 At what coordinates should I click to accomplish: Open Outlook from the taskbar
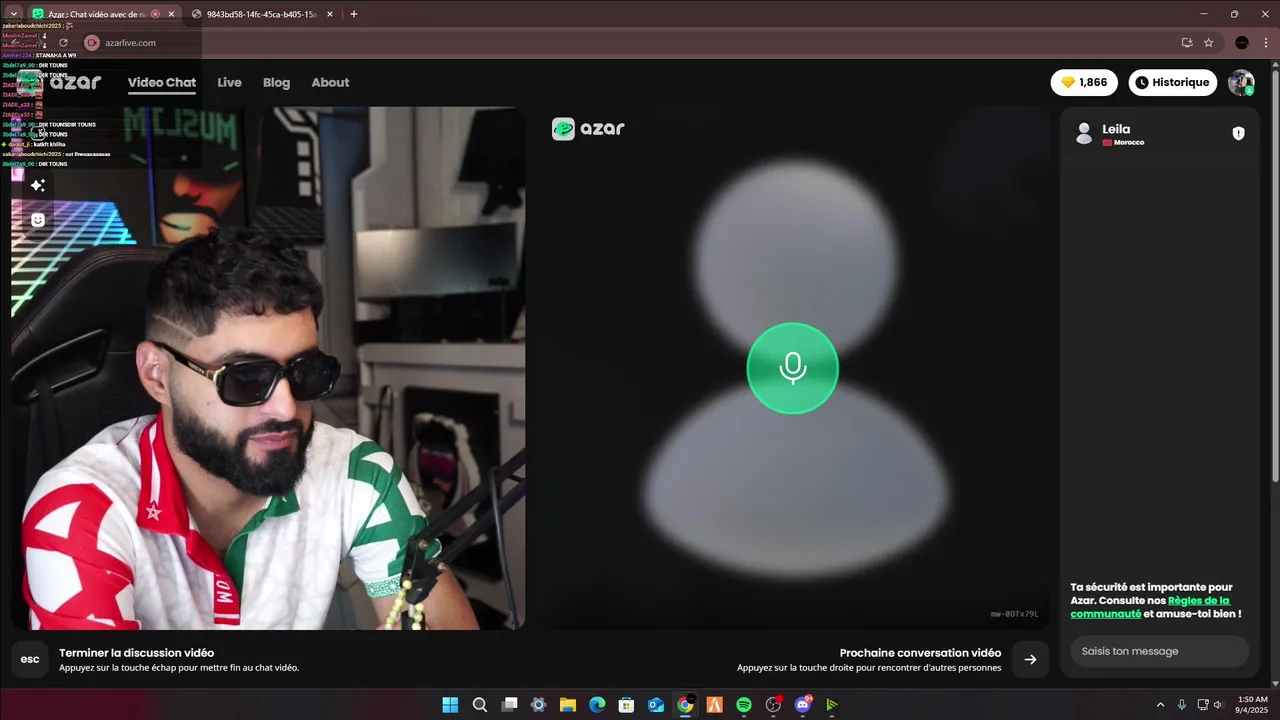pos(656,705)
